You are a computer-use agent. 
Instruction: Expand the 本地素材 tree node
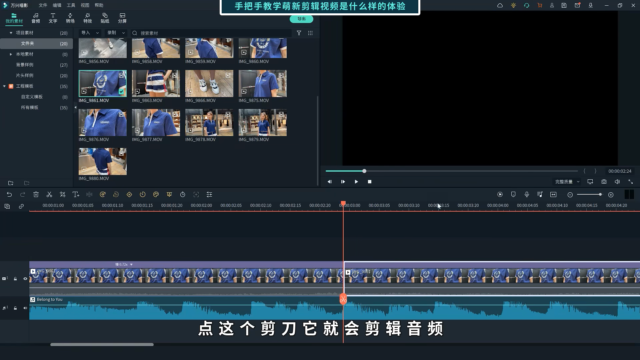[11, 54]
